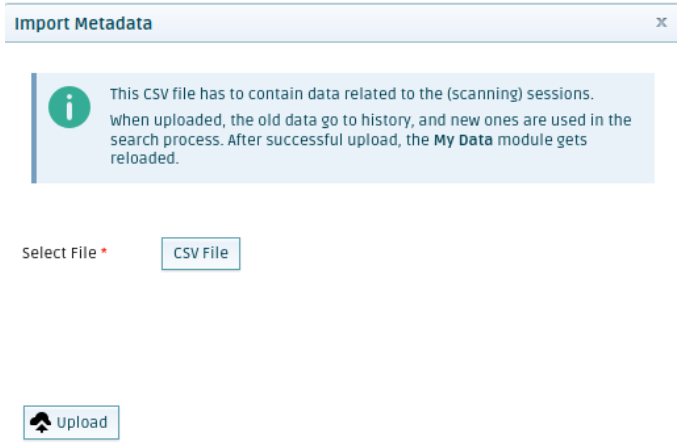Click the phrase search process in the notice
Image resolution: width=680 pixels, height=444 pixels.
[167, 140]
